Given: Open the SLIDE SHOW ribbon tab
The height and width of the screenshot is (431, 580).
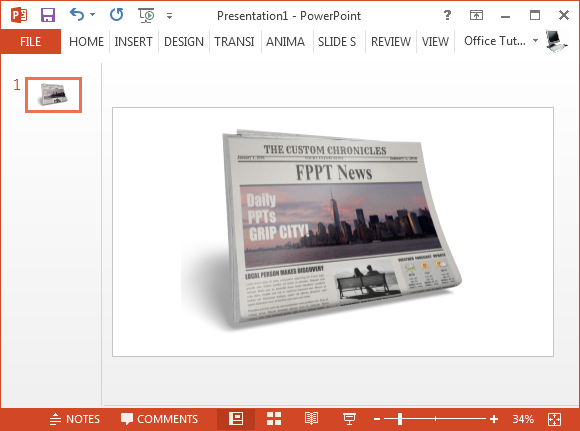Looking at the screenshot, I should [337, 41].
